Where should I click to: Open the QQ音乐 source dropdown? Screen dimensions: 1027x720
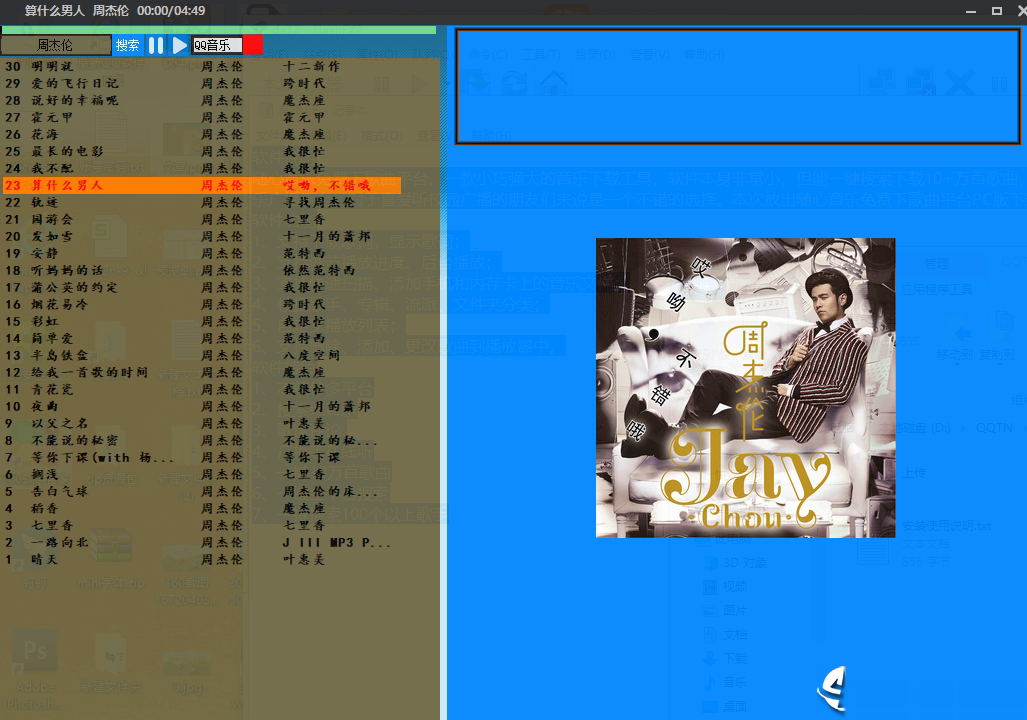(217, 45)
